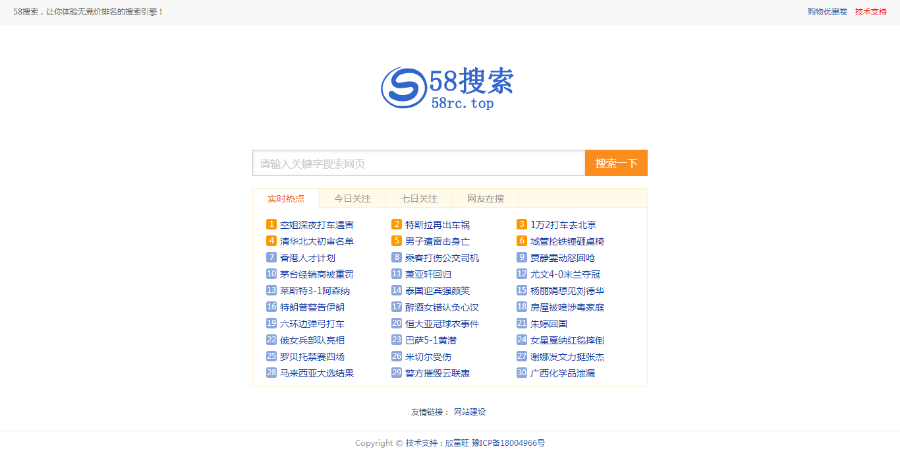
Task: Open the 广西化学品泄漏 topic
Action: click(x=562, y=373)
